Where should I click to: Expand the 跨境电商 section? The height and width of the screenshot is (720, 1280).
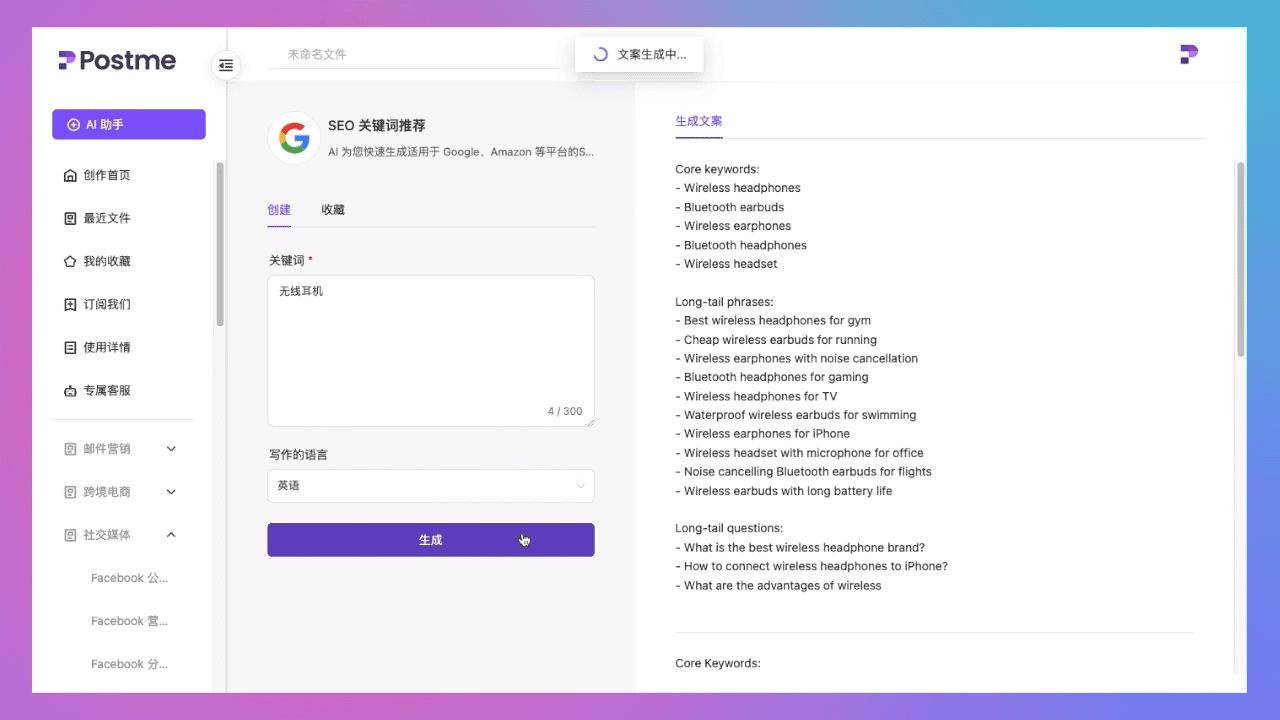click(170, 491)
